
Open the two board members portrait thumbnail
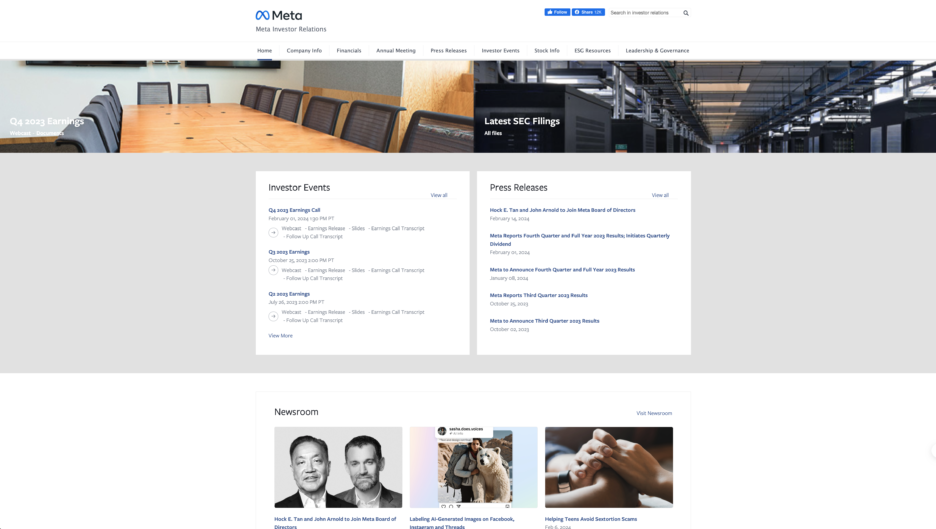click(x=338, y=467)
